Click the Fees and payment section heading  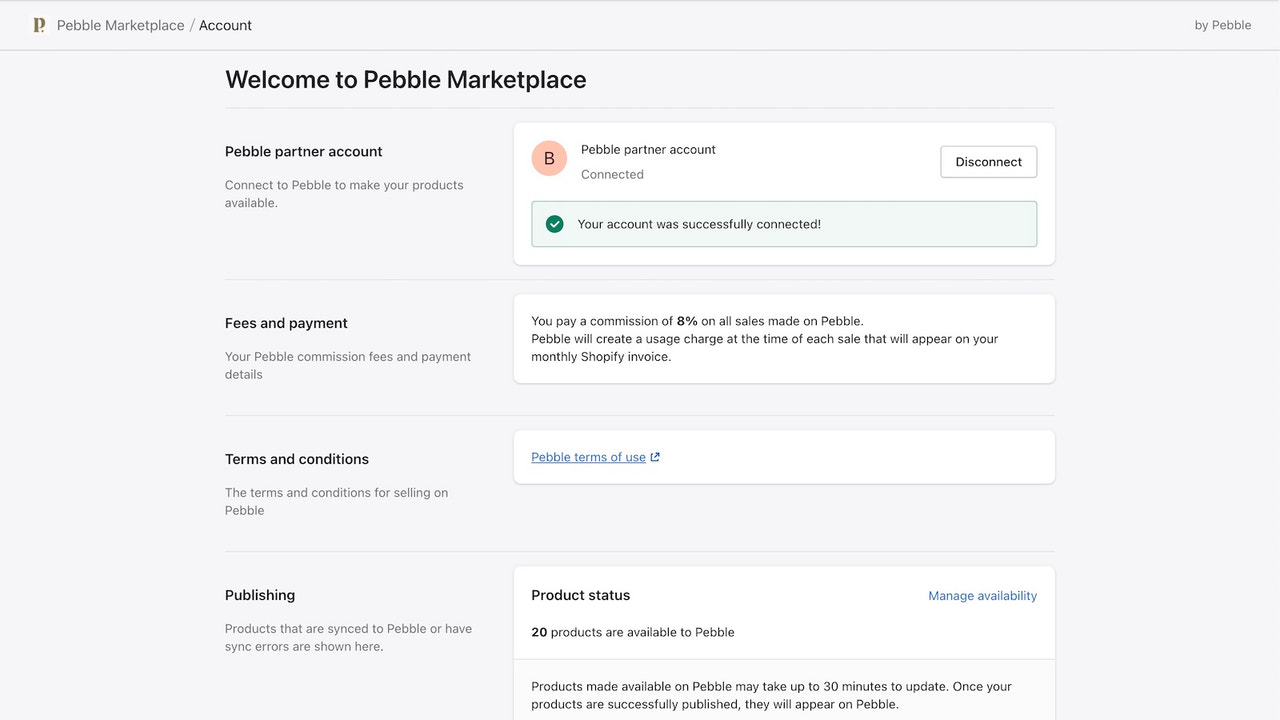click(x=286, y=322)
